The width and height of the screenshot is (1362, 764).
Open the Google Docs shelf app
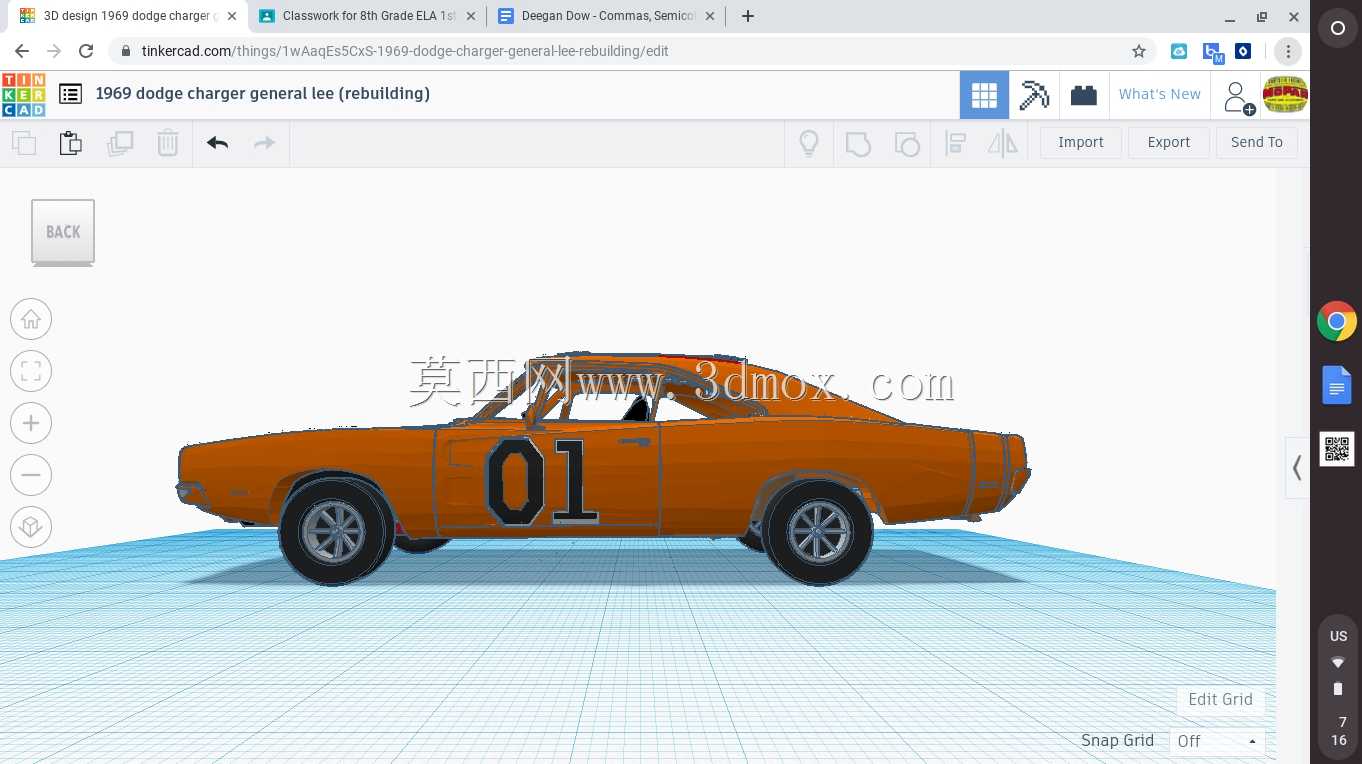pyautogui.click(x=1337, y=385)
